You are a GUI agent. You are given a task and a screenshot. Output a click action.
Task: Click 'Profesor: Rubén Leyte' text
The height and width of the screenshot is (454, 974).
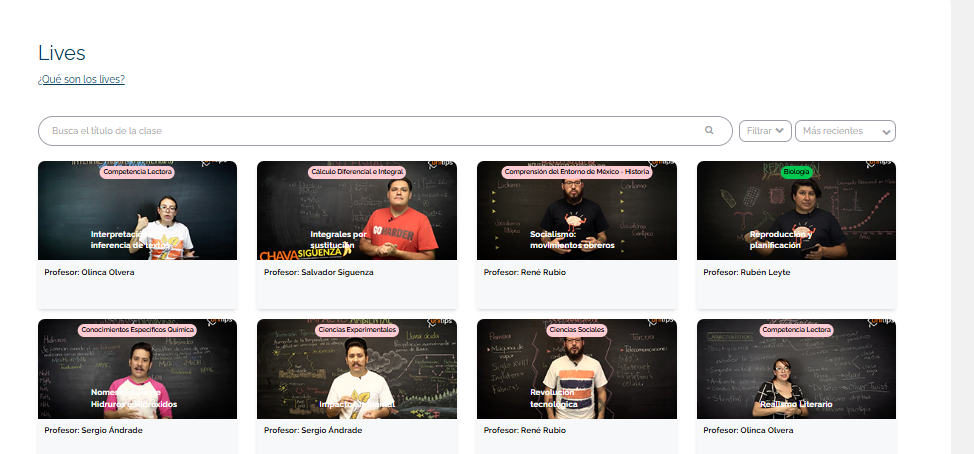point(747,272)
